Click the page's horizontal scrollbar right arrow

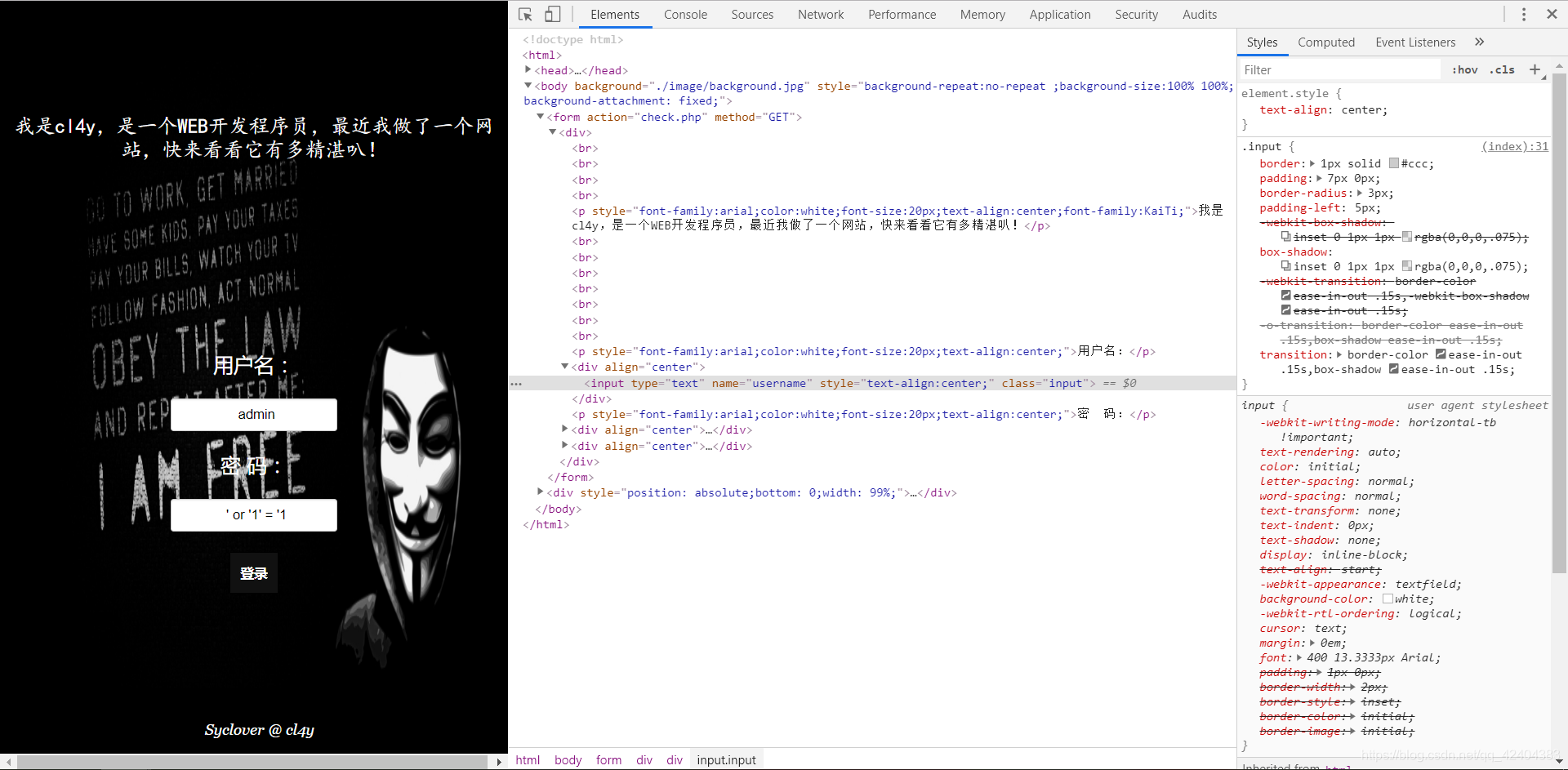[x=499, y=762]
